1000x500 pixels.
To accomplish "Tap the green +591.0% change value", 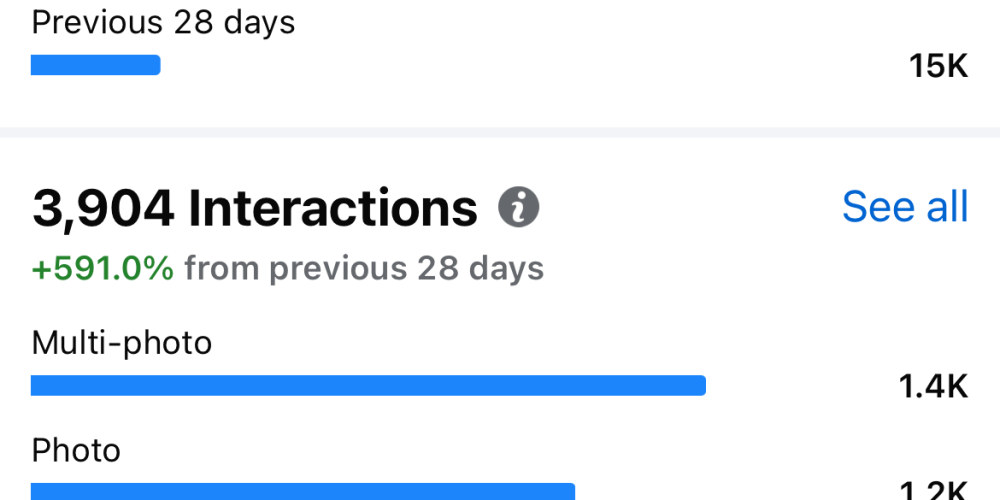I will [102, 268].
